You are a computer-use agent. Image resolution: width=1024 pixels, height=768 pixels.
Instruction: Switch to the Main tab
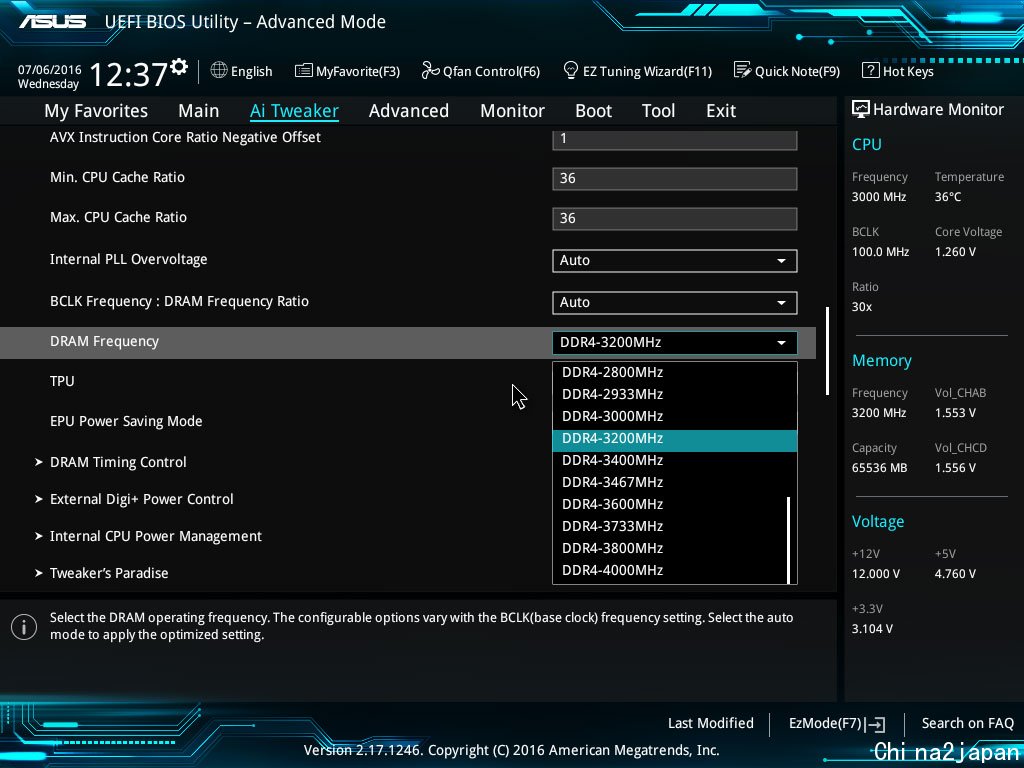199,111
